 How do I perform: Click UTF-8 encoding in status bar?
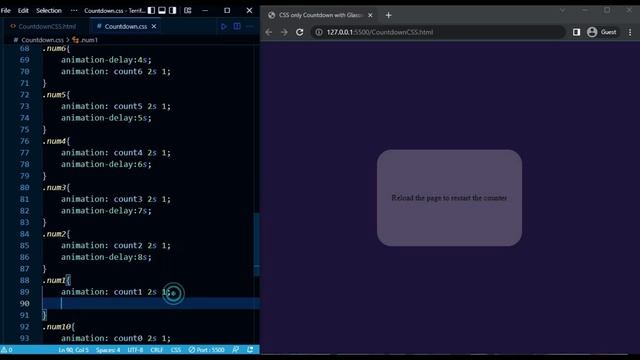(136, 350)
